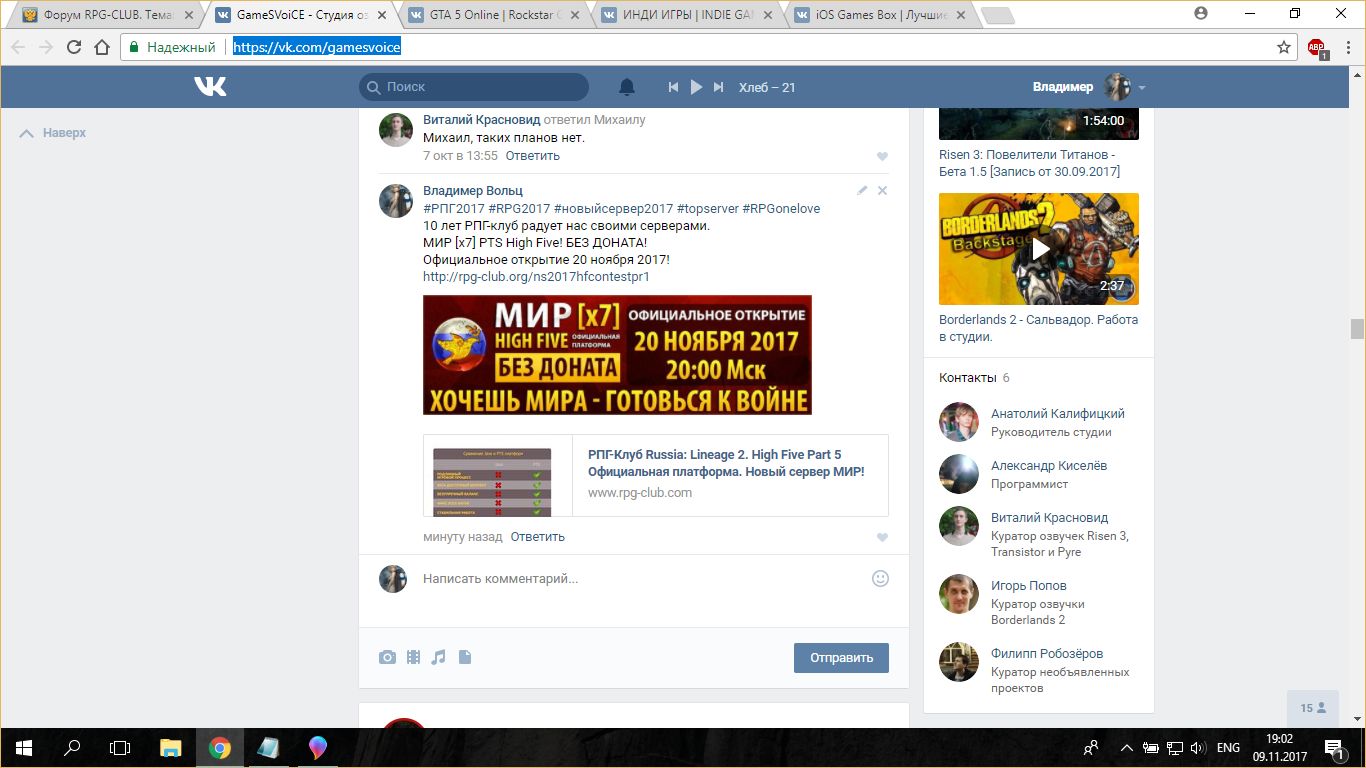The image size is (1366, 768).
Task: Show hidden tray icons chevron
Action: 1127,748
